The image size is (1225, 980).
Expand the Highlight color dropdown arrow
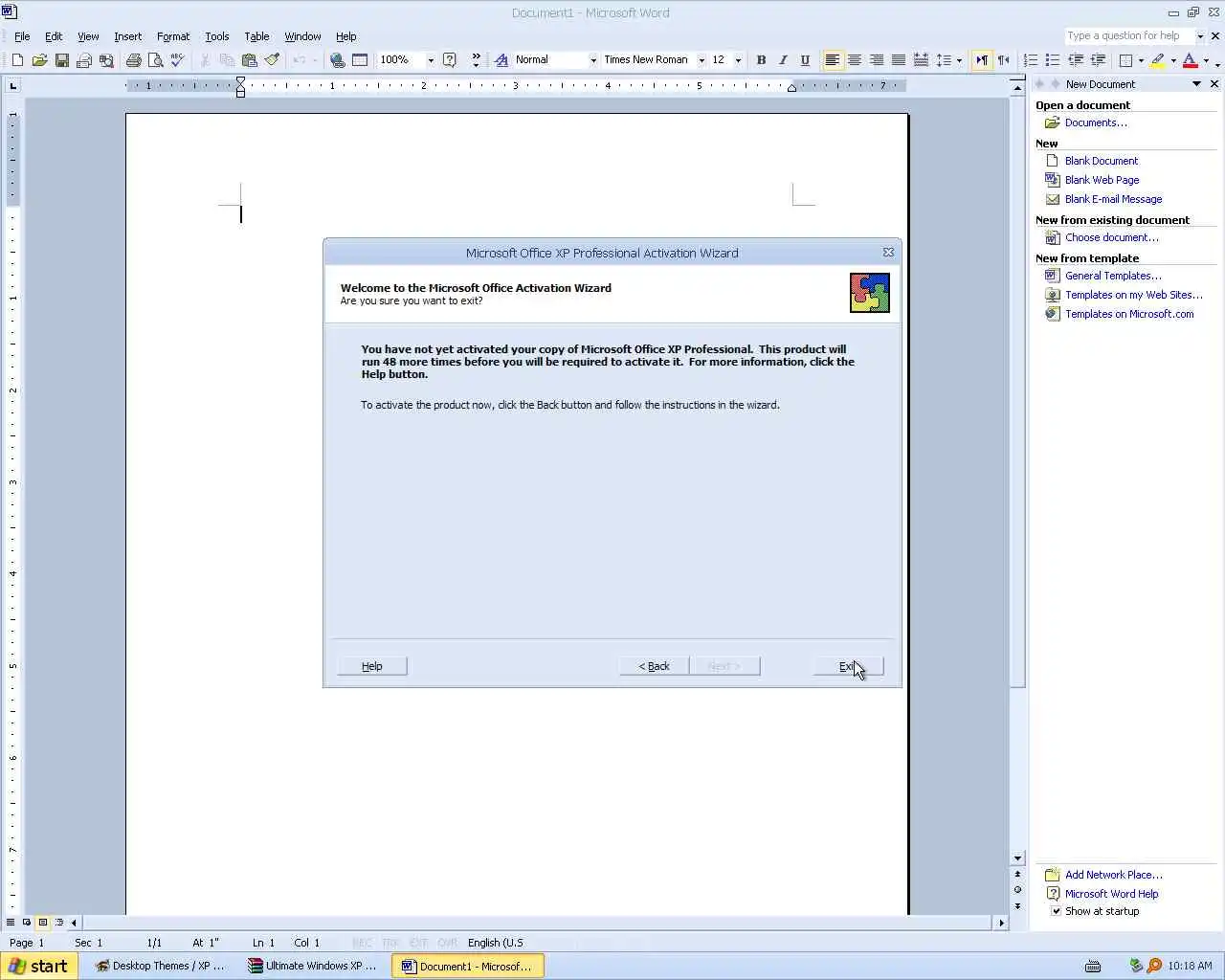[x=1173, y=60]
